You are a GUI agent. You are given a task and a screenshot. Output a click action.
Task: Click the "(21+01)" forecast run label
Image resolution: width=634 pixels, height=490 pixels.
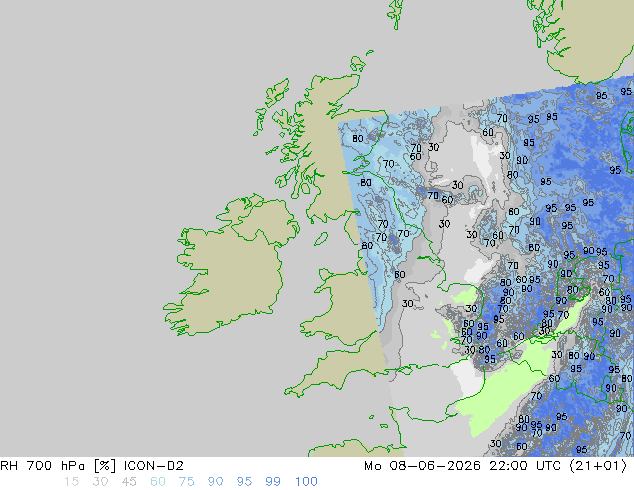[x=598, y=466]
